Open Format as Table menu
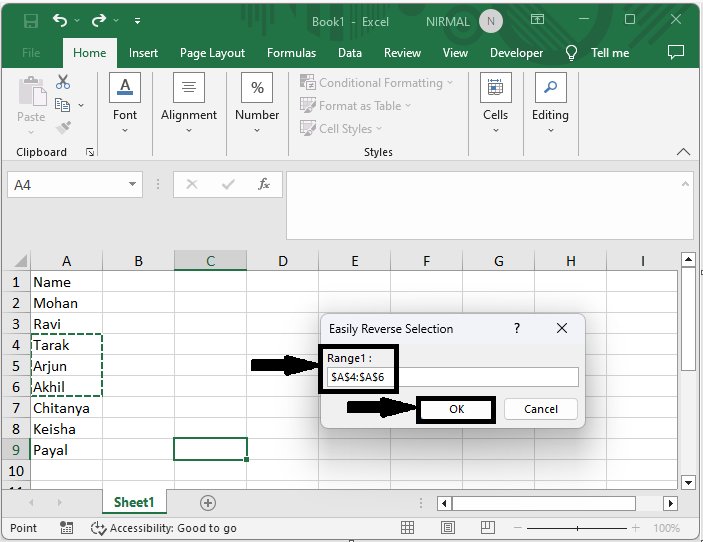 356,106
